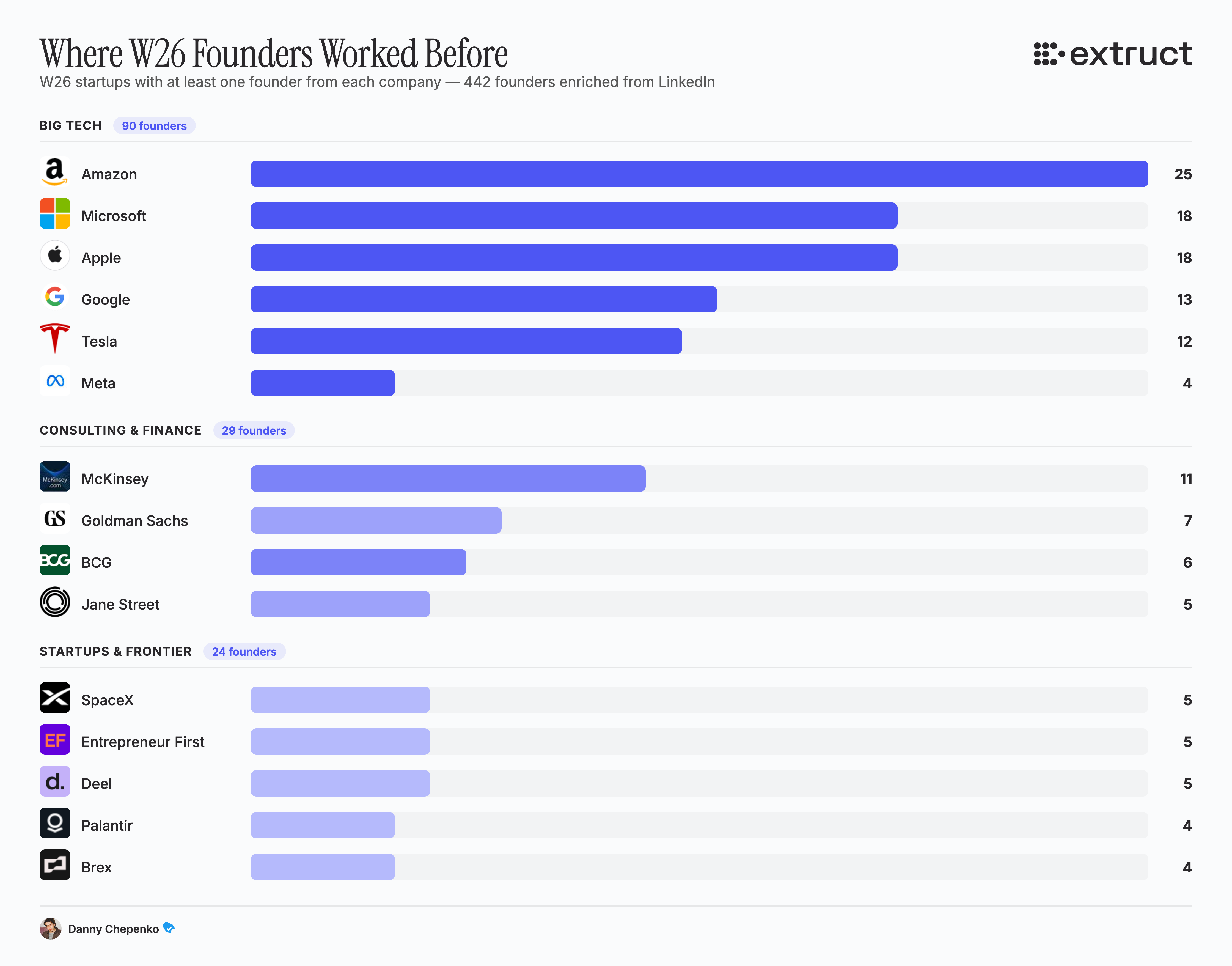Screen dimensions: 1232x966
Task: Select the Jane Street circular logo
Action: (54, 603)
